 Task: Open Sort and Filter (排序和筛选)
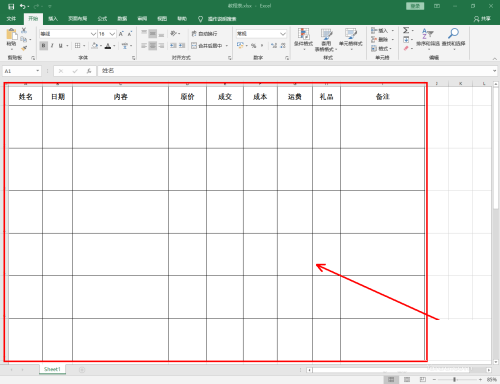point(428,38)
